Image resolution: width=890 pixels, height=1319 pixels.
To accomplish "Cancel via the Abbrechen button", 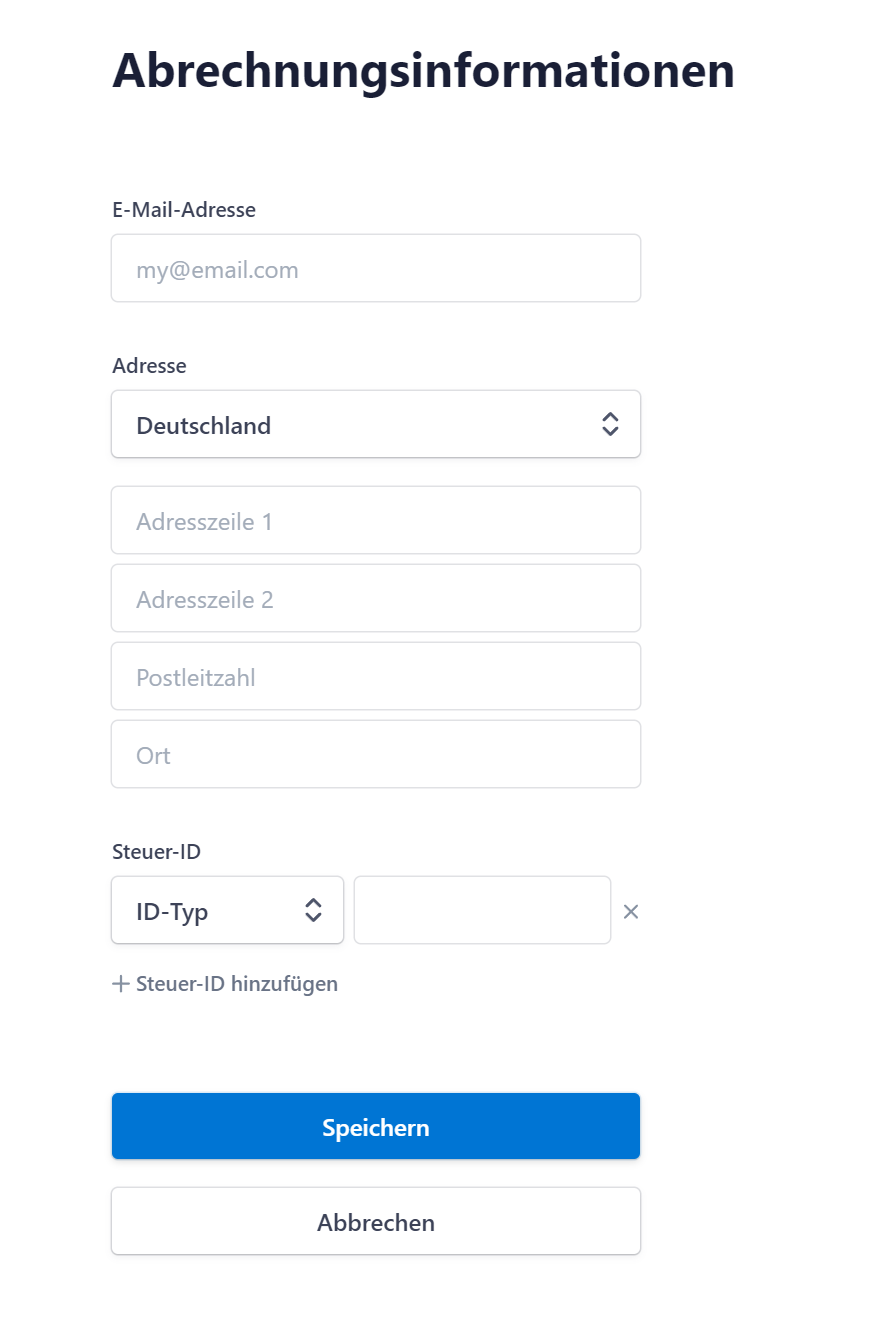I will click(376, 1221).
